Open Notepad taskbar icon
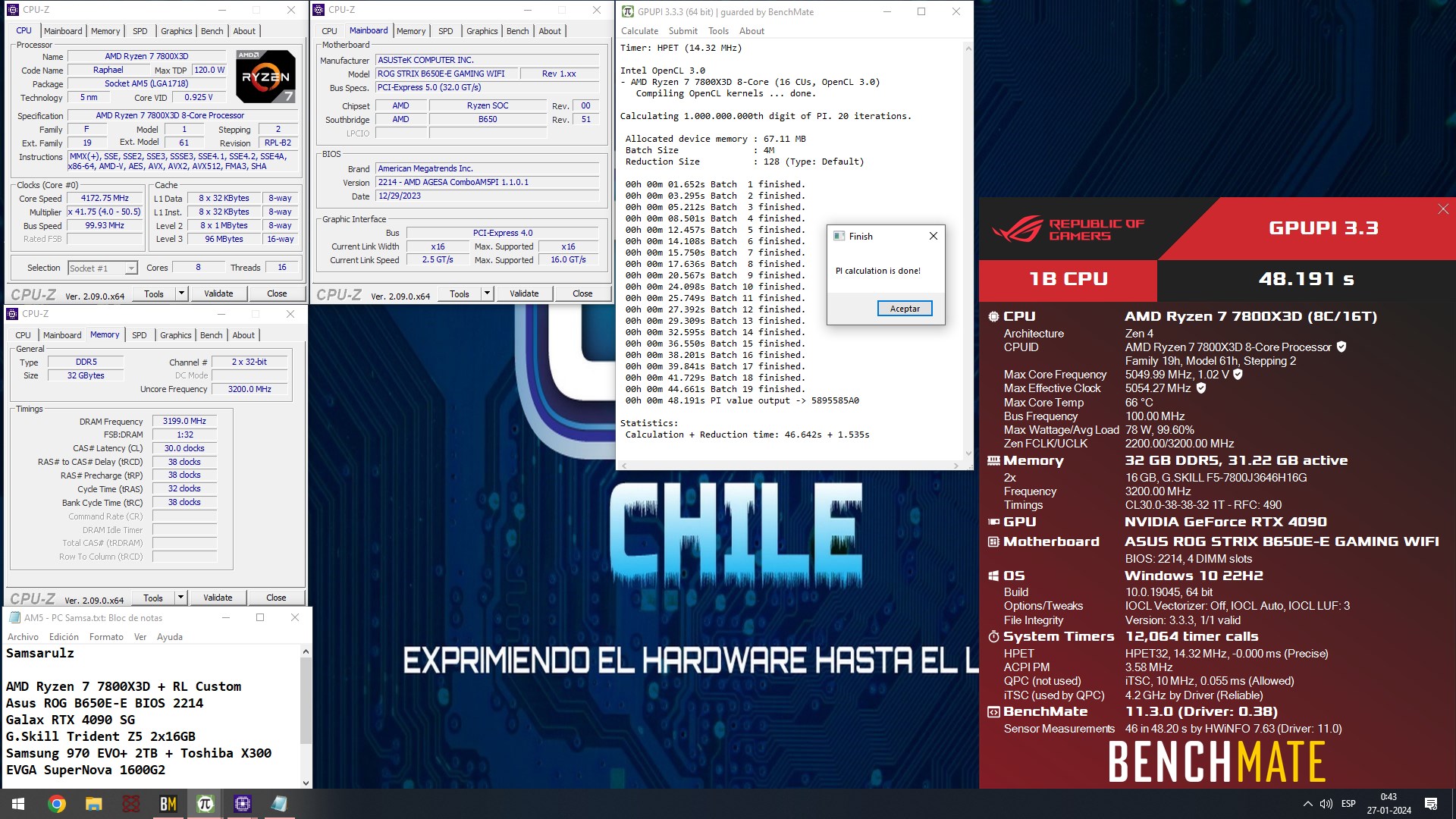 click(279, 804)
